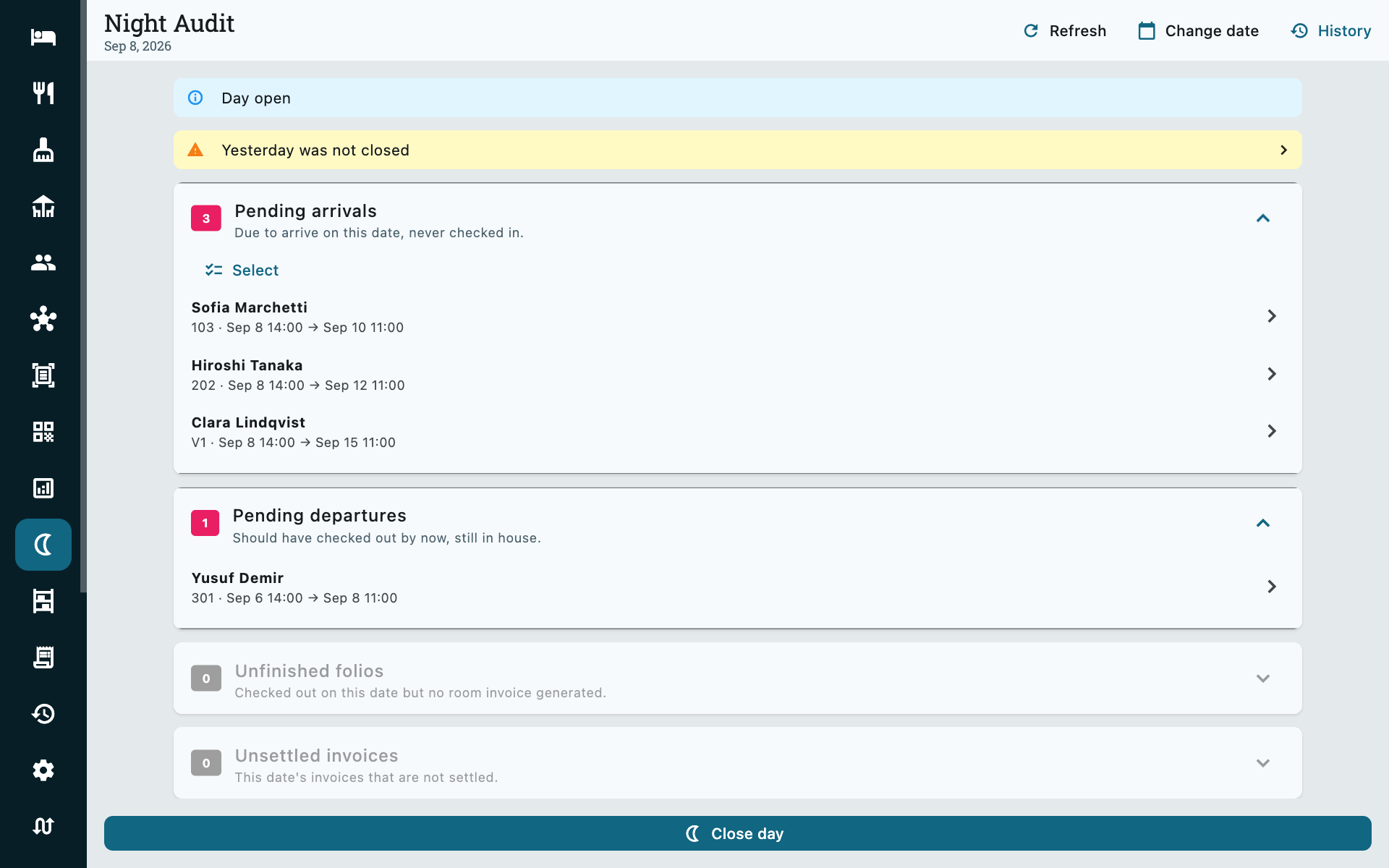The height and width of the screenshot is (868, 1389).
Task: Click 'Should have checked out by now' description
Action: tap(386, 538)
